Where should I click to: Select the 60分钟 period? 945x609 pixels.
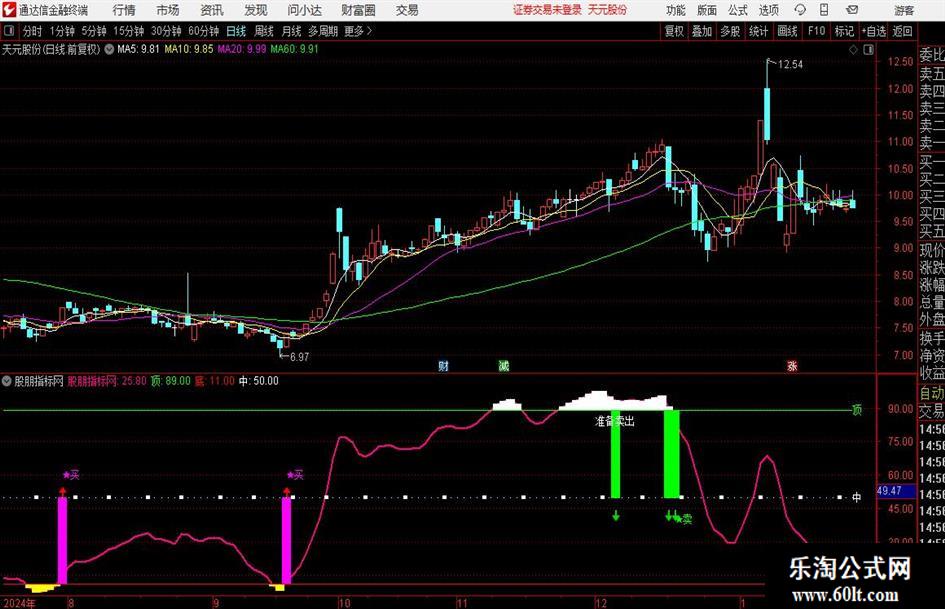coord(203,31)
